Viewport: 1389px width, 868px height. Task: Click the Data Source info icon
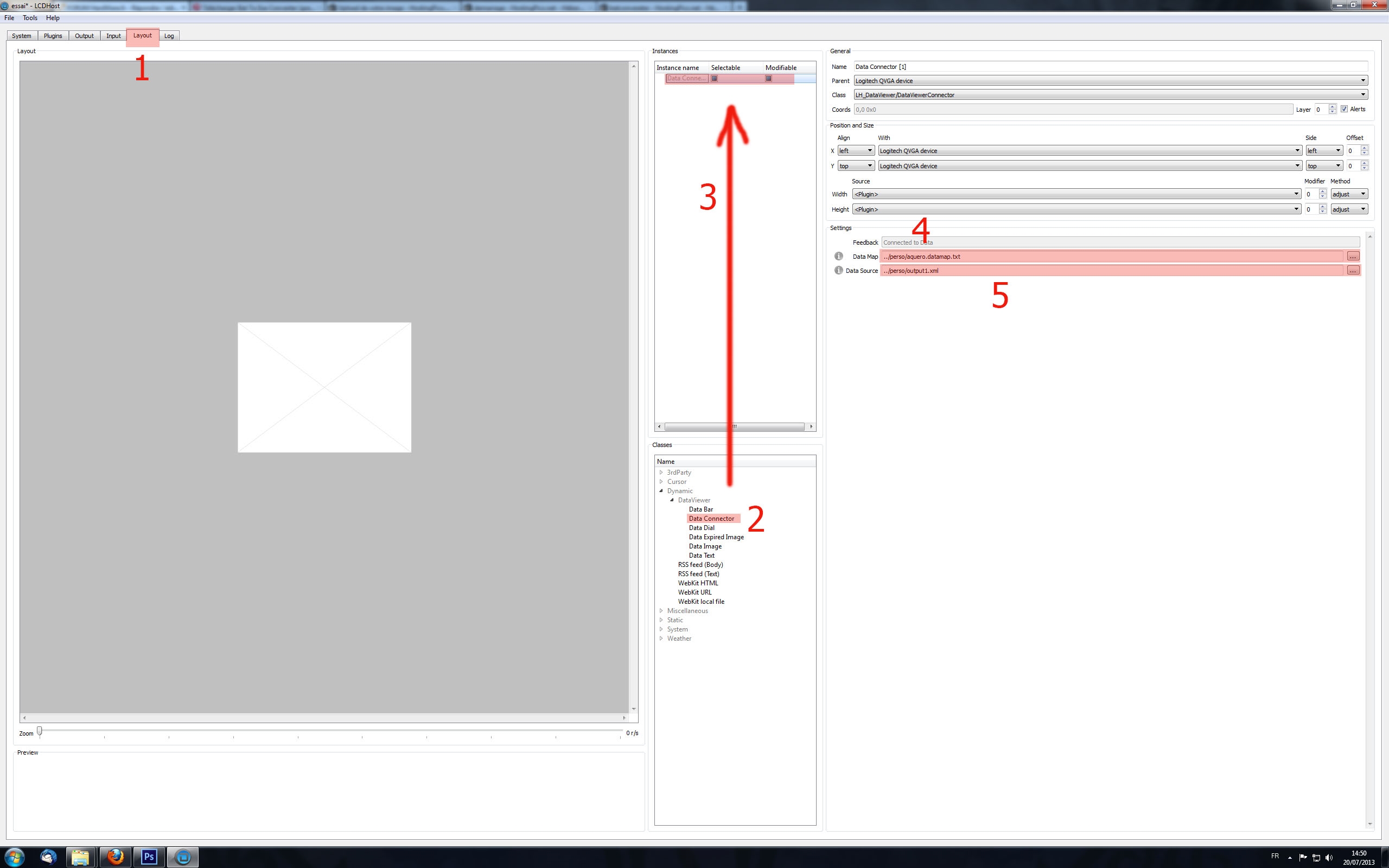point(839,270)
